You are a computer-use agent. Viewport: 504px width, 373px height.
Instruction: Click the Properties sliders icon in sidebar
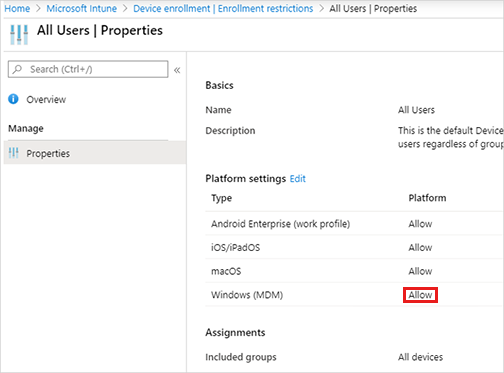[x=14, y=153]
